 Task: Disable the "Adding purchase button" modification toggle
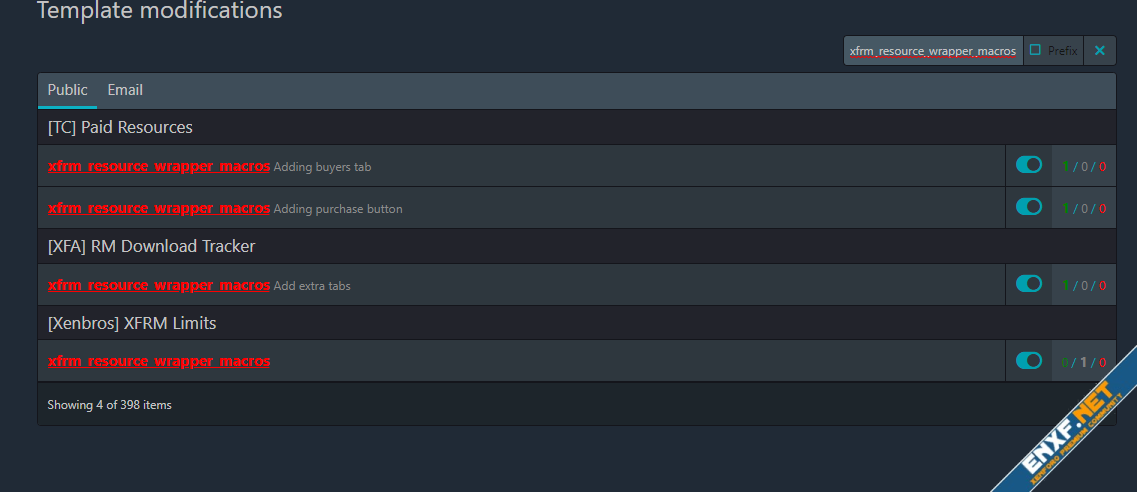(x=1029, y=207)
